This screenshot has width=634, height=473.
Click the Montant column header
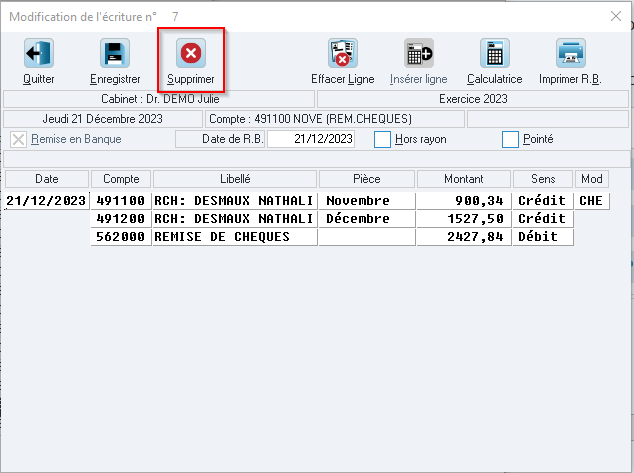click(x=464, y=179)
